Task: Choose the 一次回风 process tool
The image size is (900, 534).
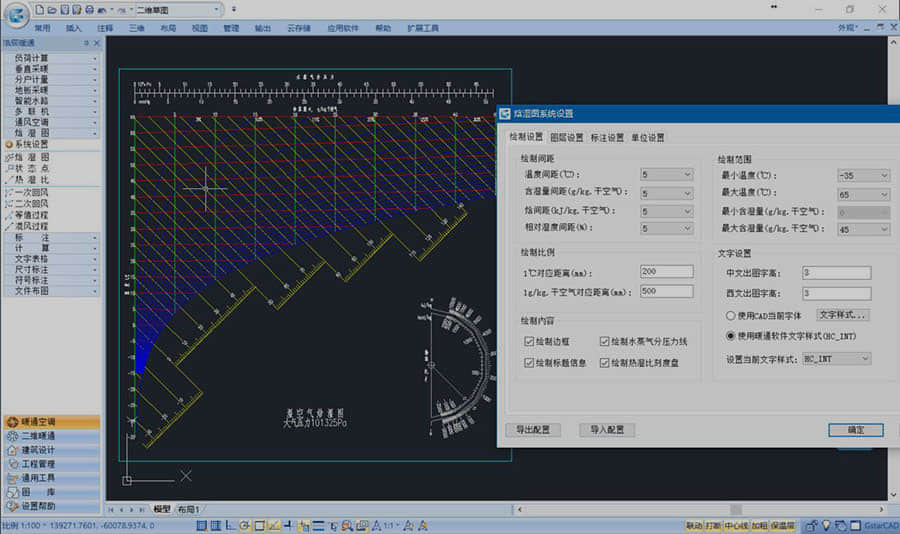Action: pyautogui.click(x=31, y=191)
